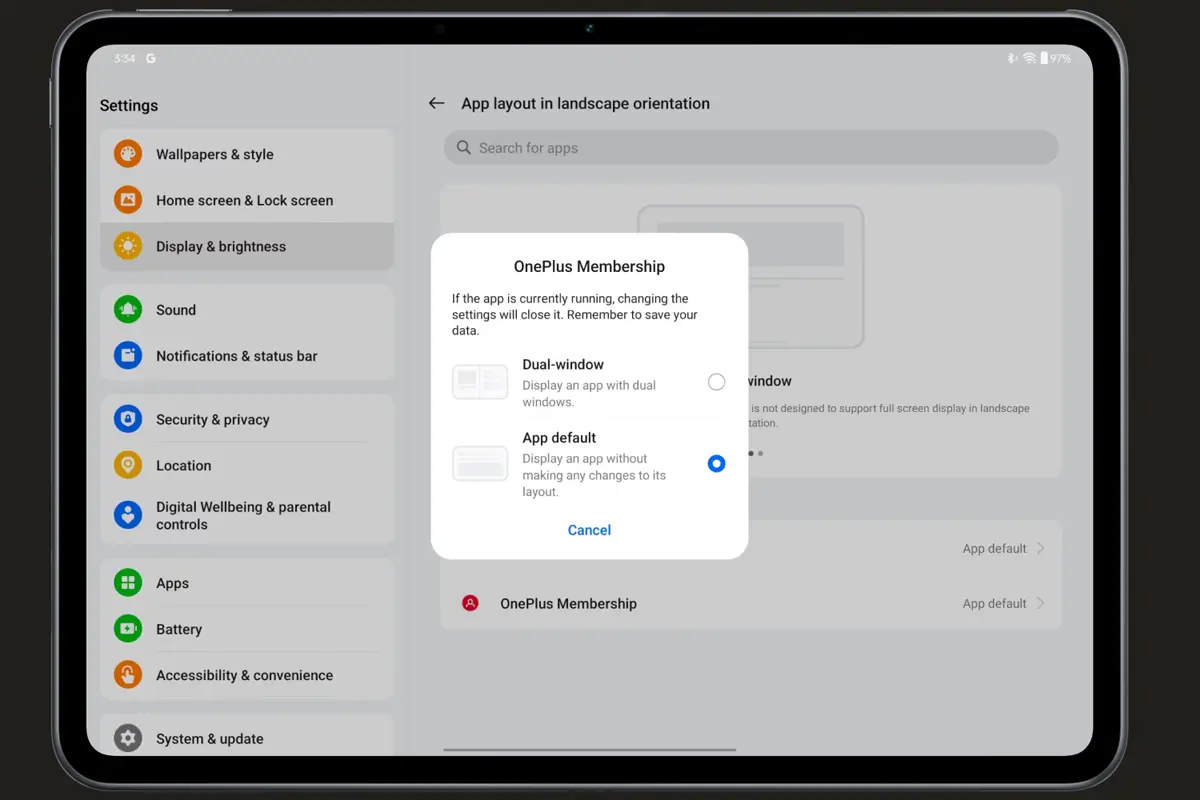Select the Dual-window radio button
Image resolution: width=1200 pixels, height=800 pixels.
tap(716, 382)
